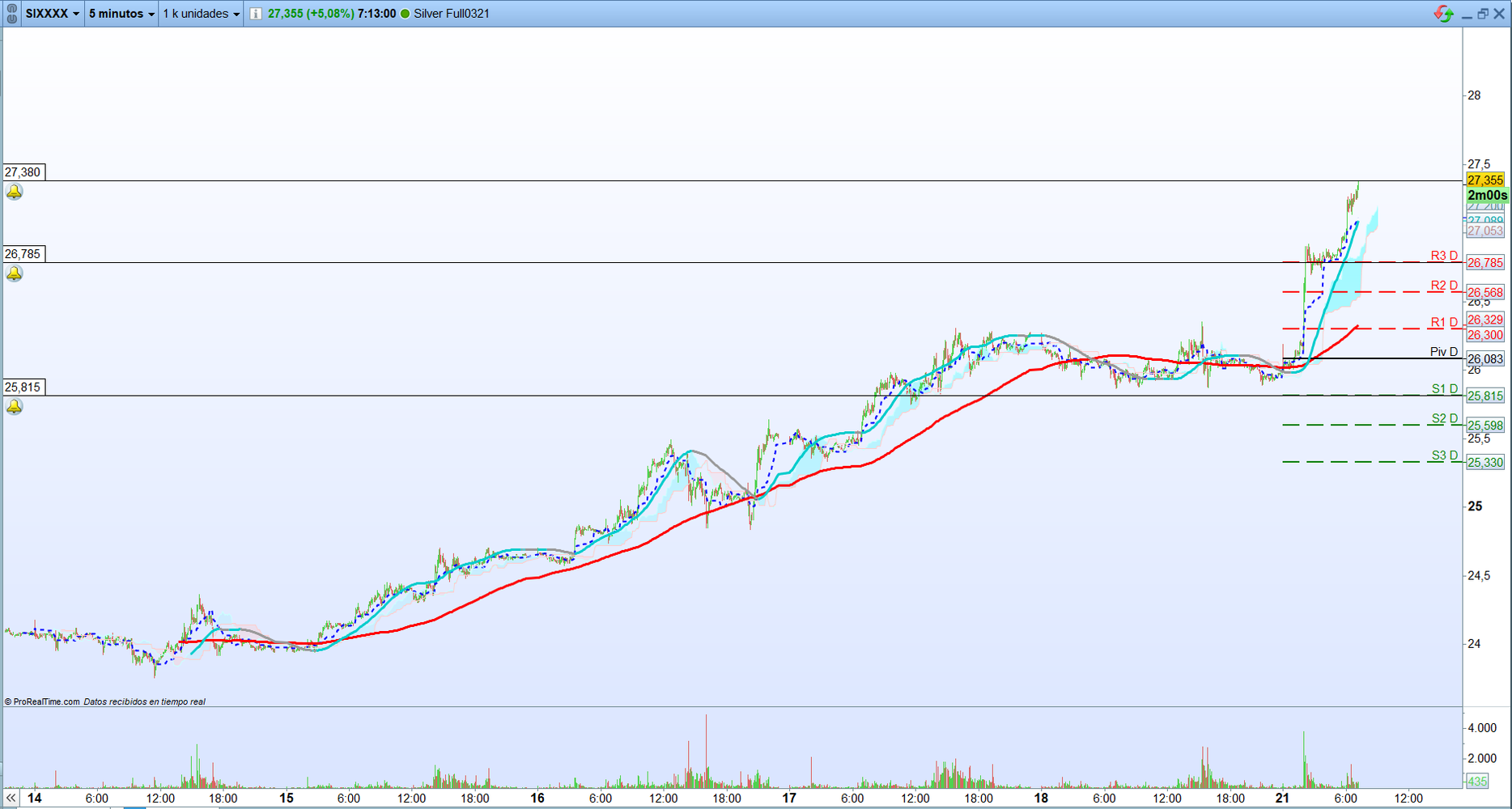The height and width of the screenshot is (809, 1512).
Task: Click the S1 D support label
Action: tap(1445, 389)
